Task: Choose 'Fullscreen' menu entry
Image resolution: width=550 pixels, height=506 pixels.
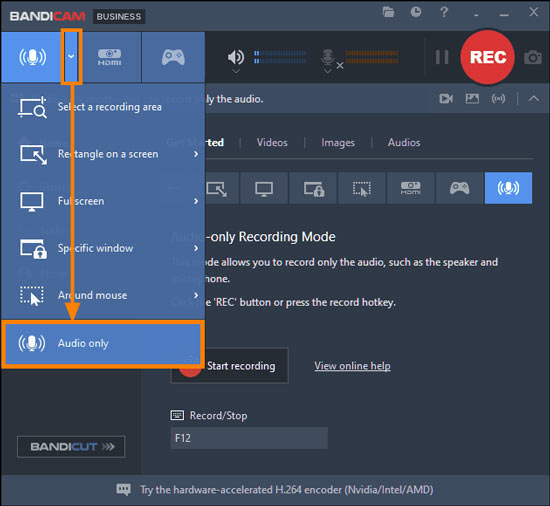Action: (x=103, y=201)
